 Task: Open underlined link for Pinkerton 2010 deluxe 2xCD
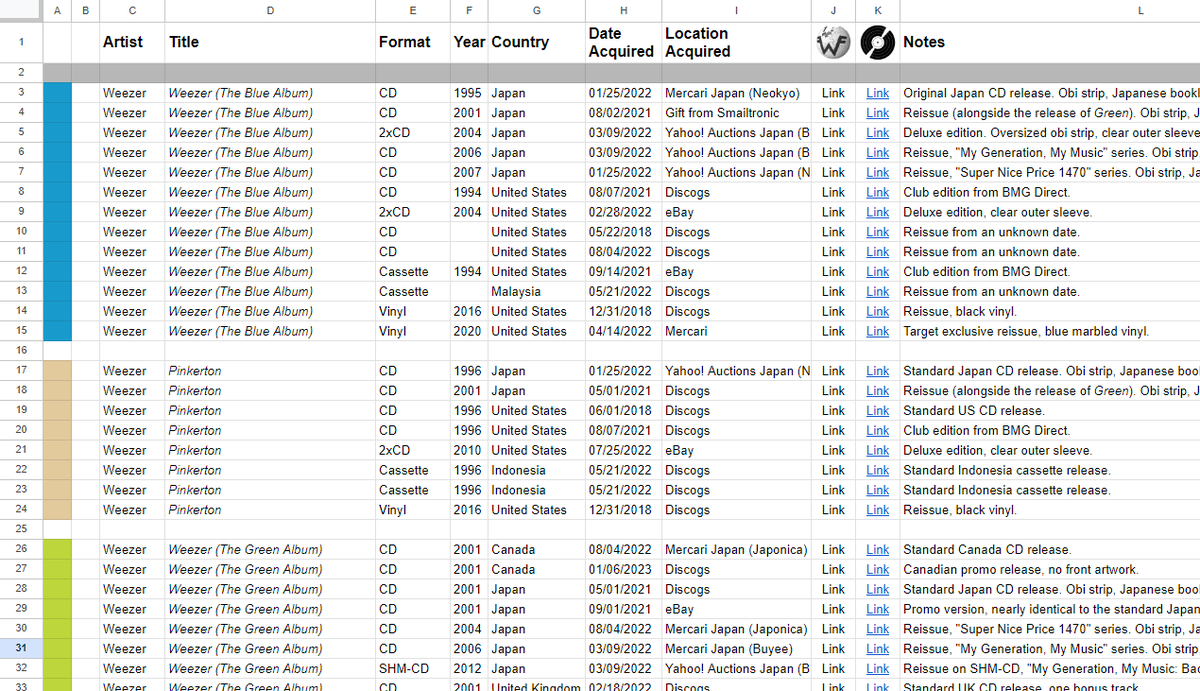point(878,450)
